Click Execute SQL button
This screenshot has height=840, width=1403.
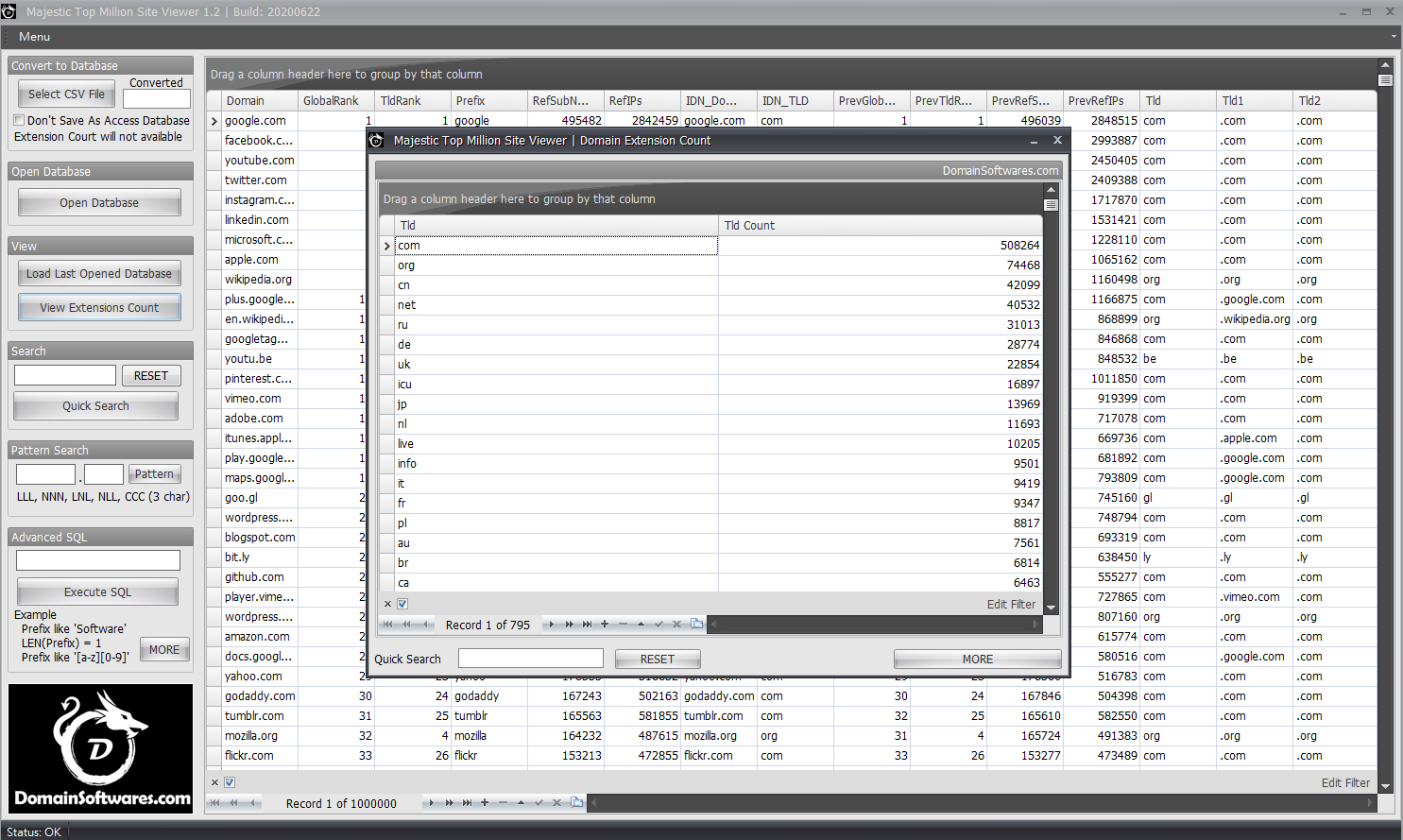tap(97, 591)
